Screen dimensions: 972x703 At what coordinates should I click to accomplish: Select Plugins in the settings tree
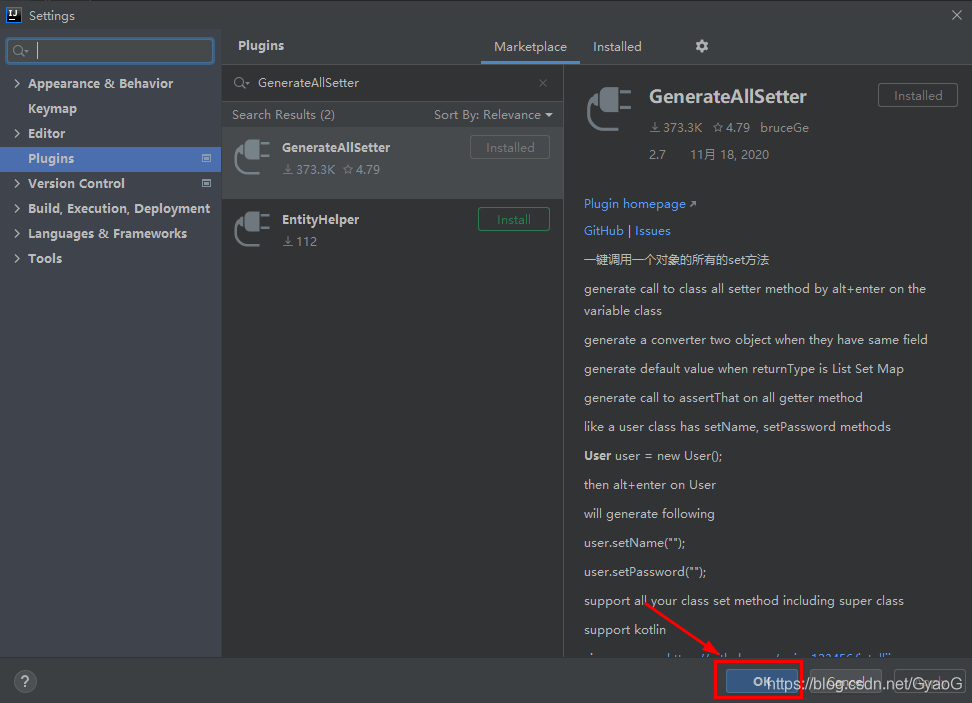pyautogui.click(x=110, y=159)
